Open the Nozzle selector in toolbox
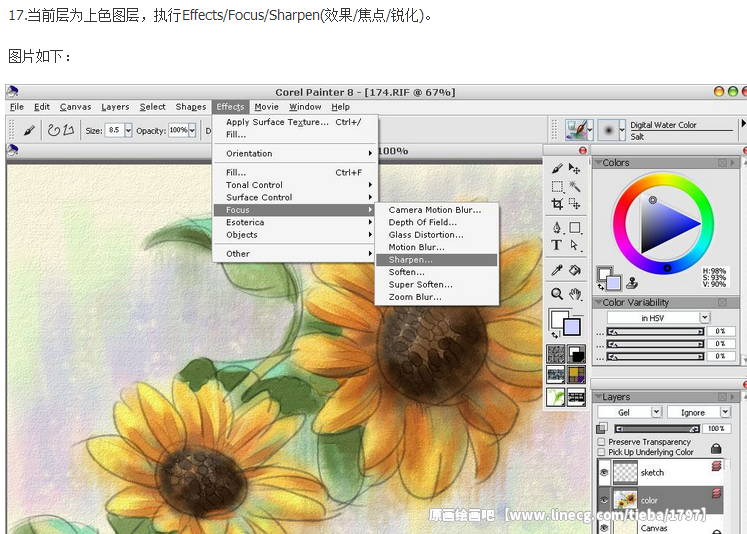 tap(556, 396)
